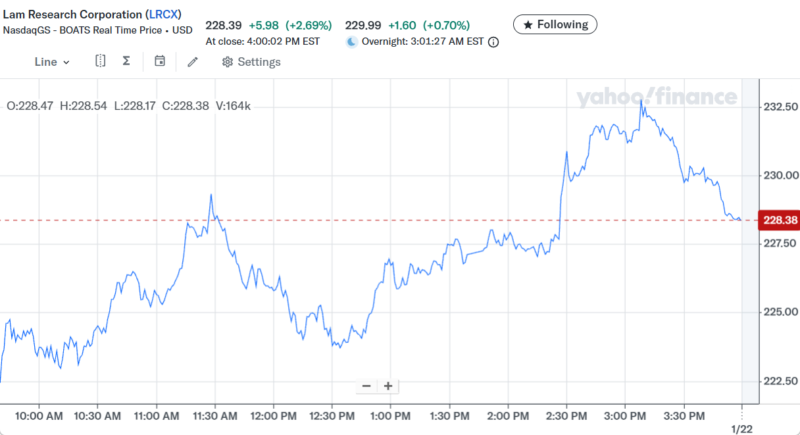Image resolution: width=800 pixels, height=435 pixels.
Task: Click the 11:30 AM time axis label
Action: (214, 415)
